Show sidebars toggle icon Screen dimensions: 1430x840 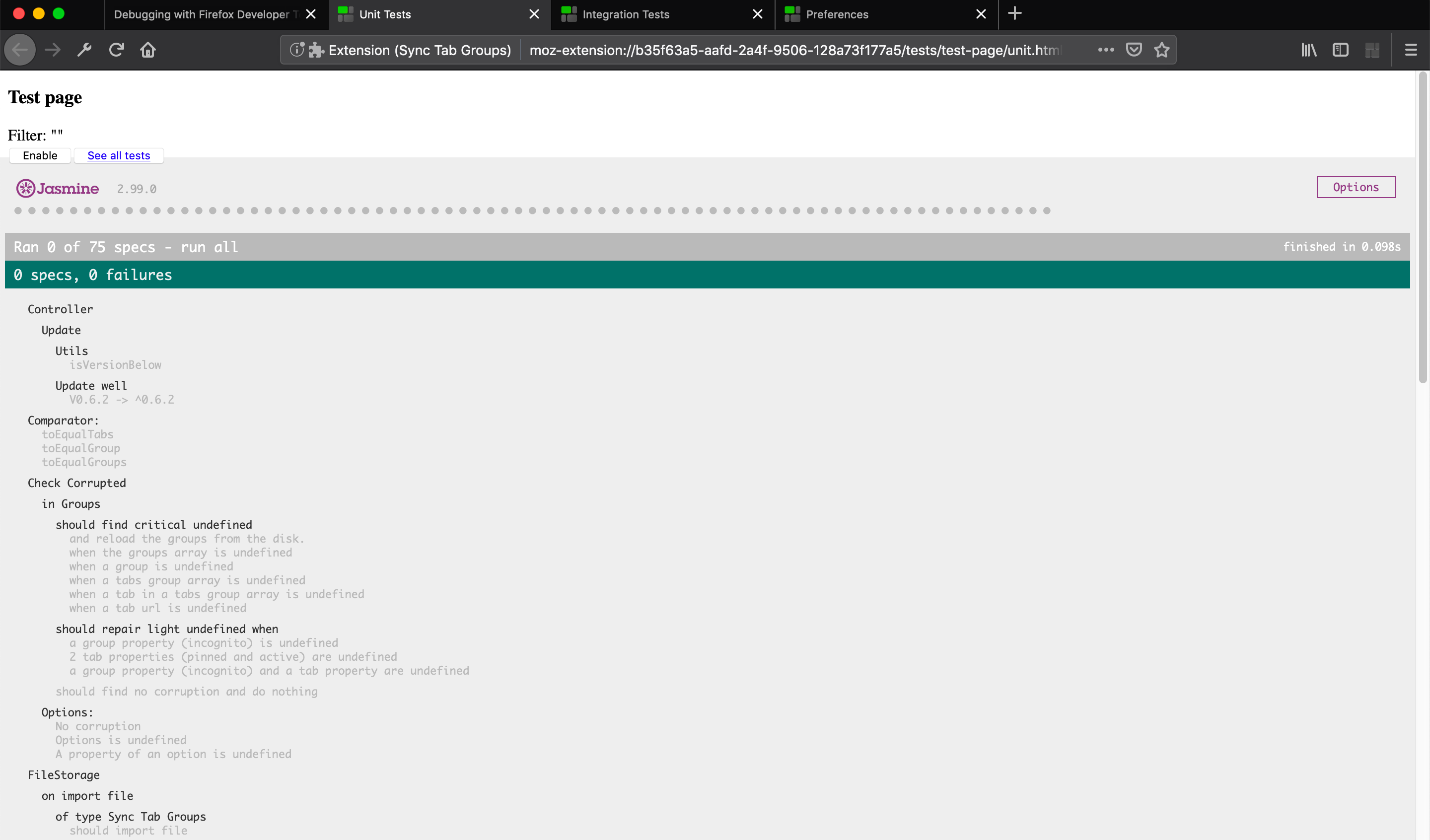pyautogui.click(x=1340, y=50)
